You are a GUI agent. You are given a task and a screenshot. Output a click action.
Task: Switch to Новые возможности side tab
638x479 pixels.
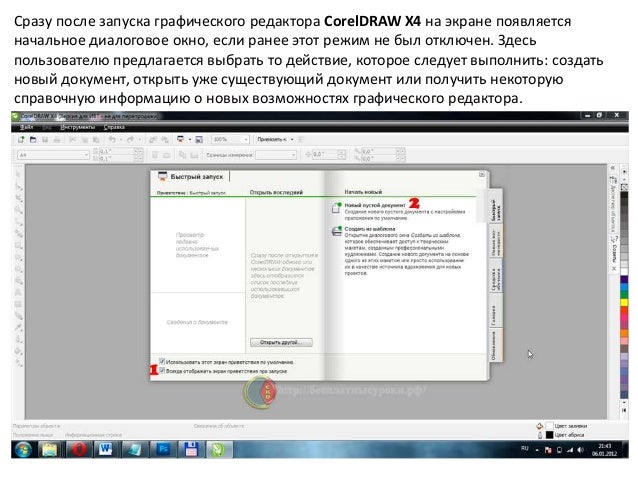pos(495,242)
